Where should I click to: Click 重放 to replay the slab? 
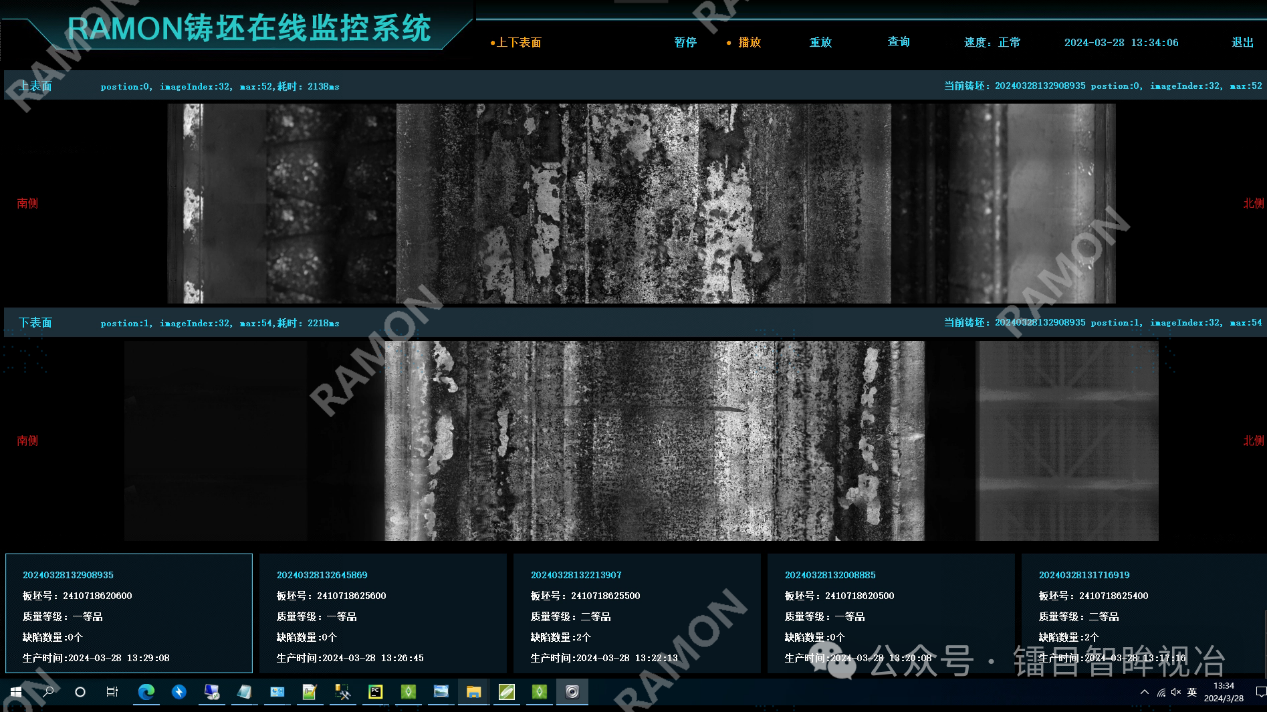tap(820, 43)
